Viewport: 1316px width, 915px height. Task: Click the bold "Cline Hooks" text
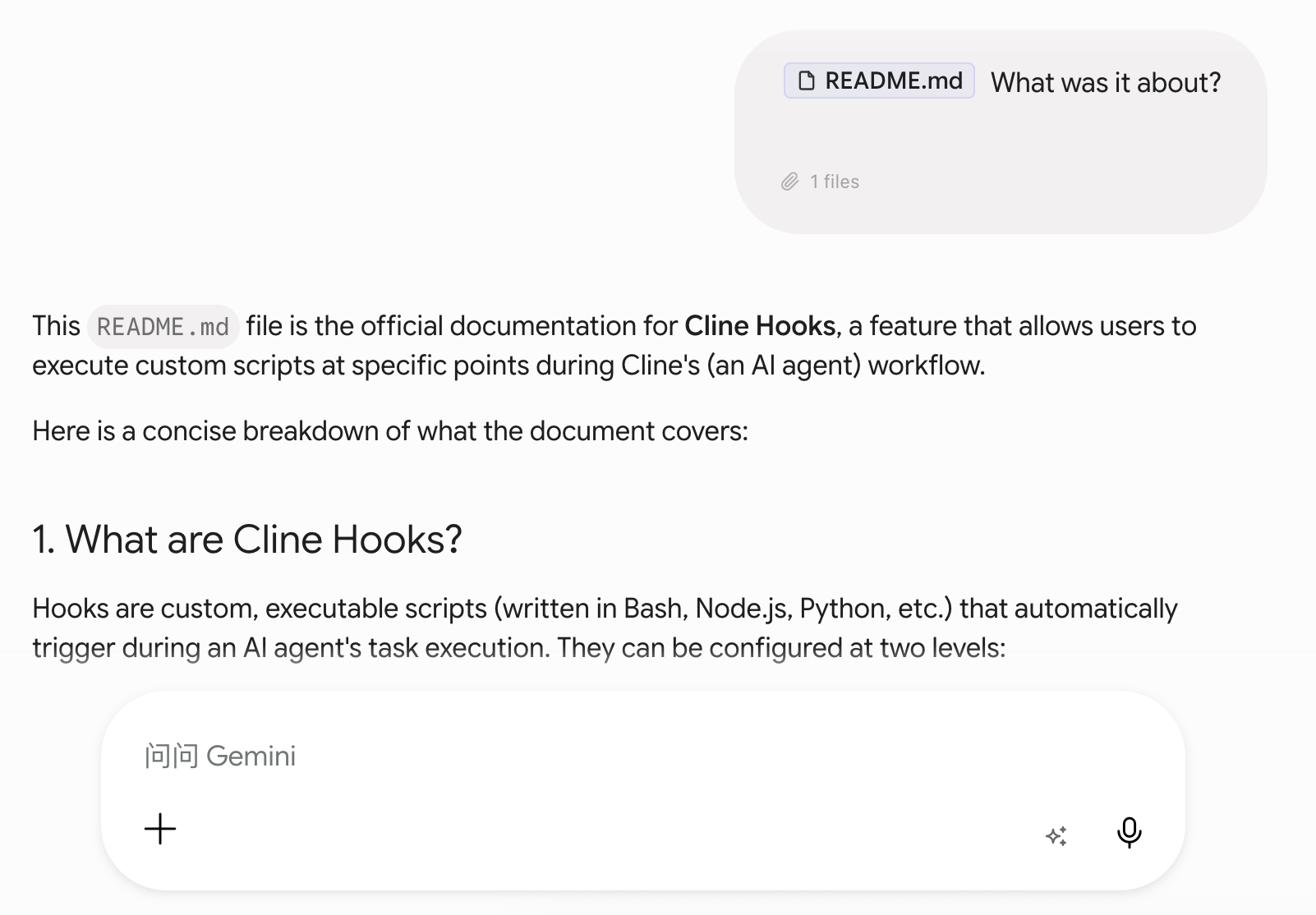pos(760,326)
